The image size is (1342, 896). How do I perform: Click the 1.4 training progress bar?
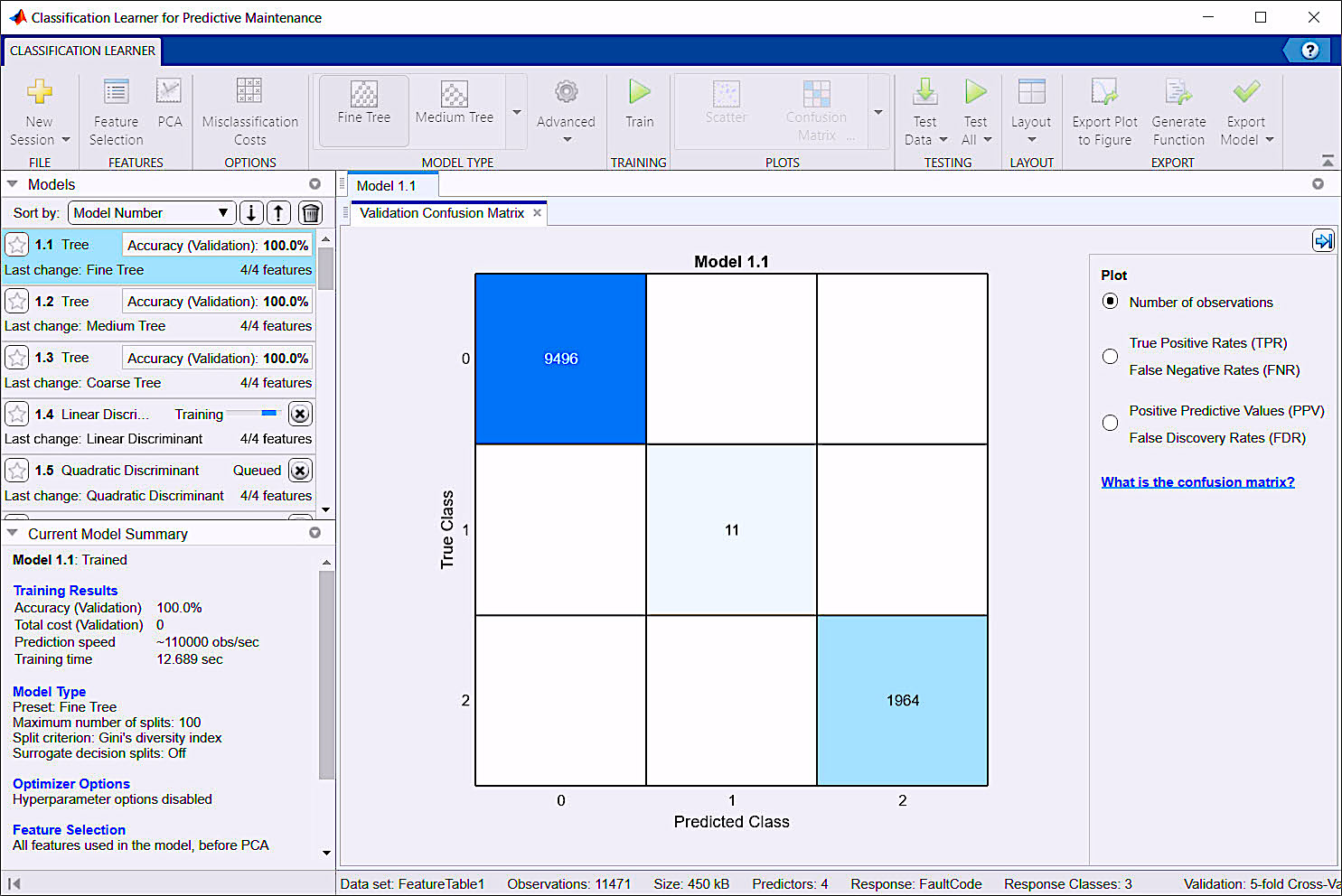pos(253,414)
